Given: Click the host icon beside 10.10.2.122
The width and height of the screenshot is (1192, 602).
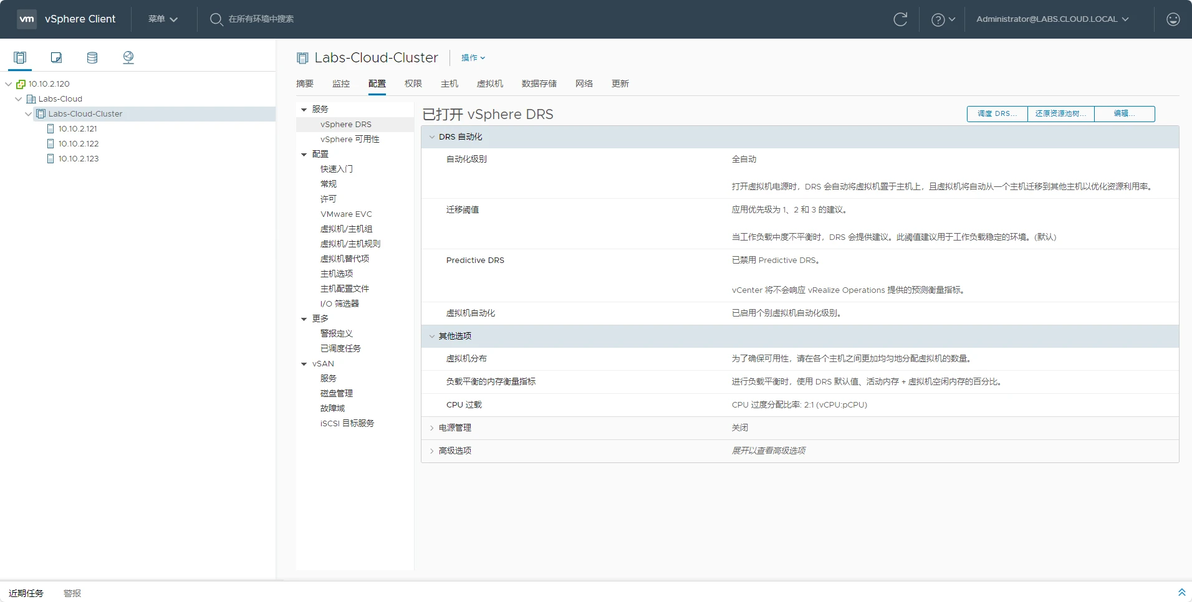Looking at the screenshot, I should (51, 144).
